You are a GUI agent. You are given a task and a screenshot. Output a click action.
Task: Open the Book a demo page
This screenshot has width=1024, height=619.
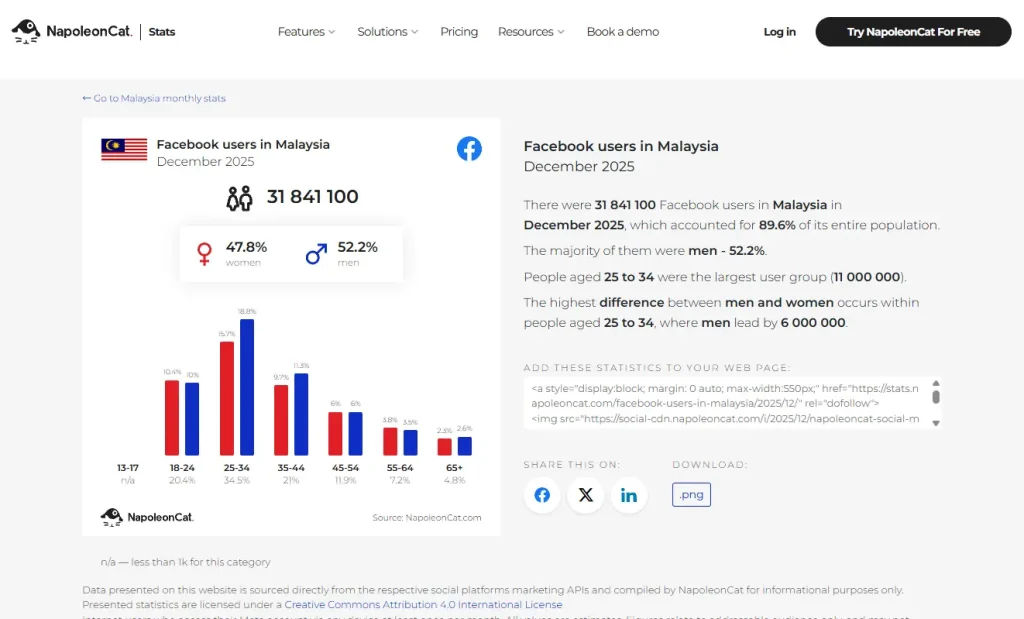coord(622,32)
